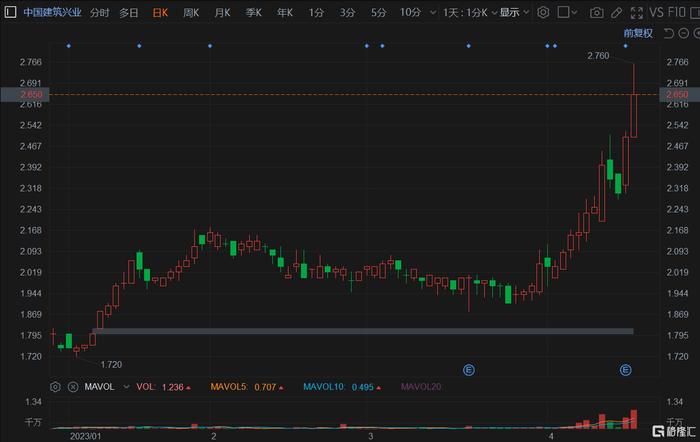Switch to the 分时 chart tab
The width and height of the screenshot is (700, 442).
click(x=99, y=13)
